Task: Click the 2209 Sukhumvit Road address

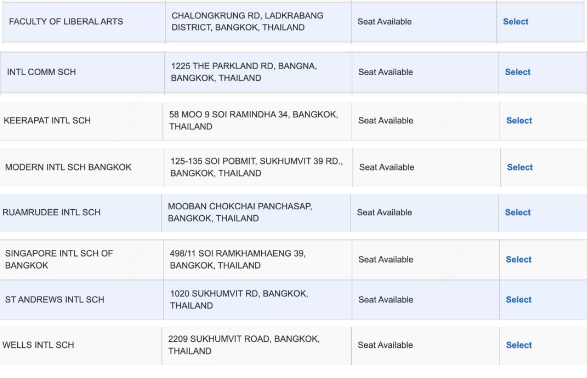Action: click(x=244, y=345)
